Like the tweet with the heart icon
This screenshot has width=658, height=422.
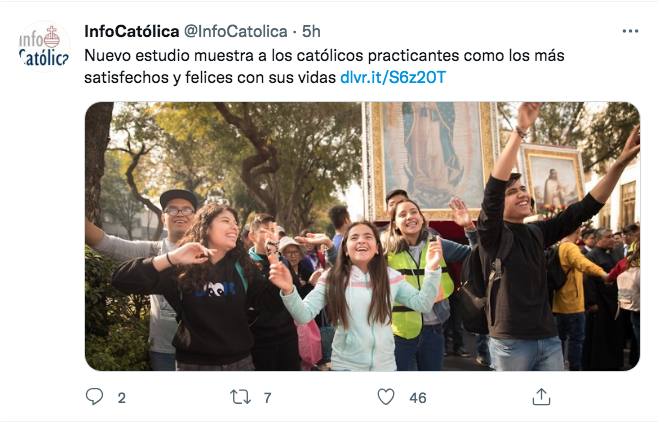tap(386, 397)
